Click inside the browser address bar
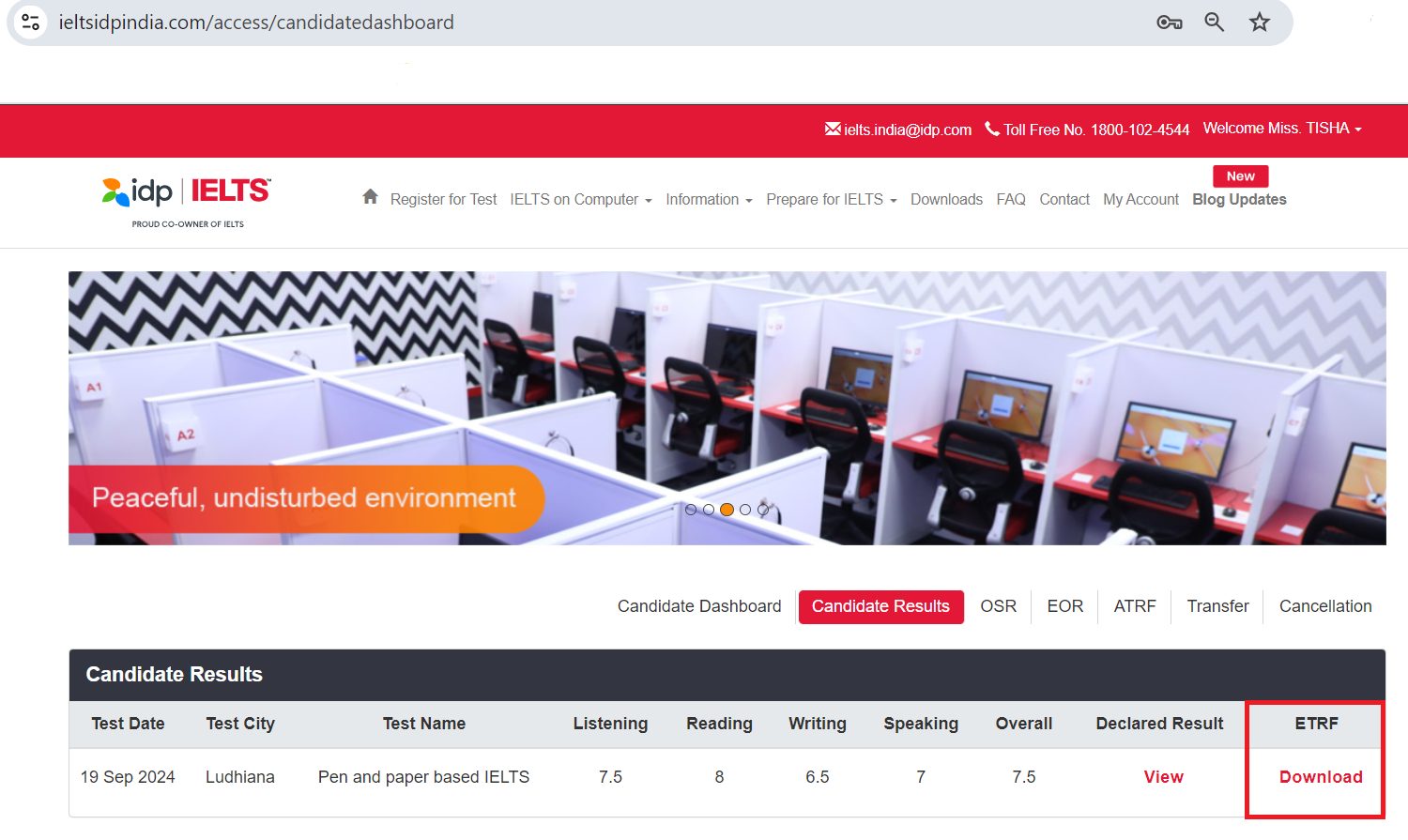 tap(563, 22)
